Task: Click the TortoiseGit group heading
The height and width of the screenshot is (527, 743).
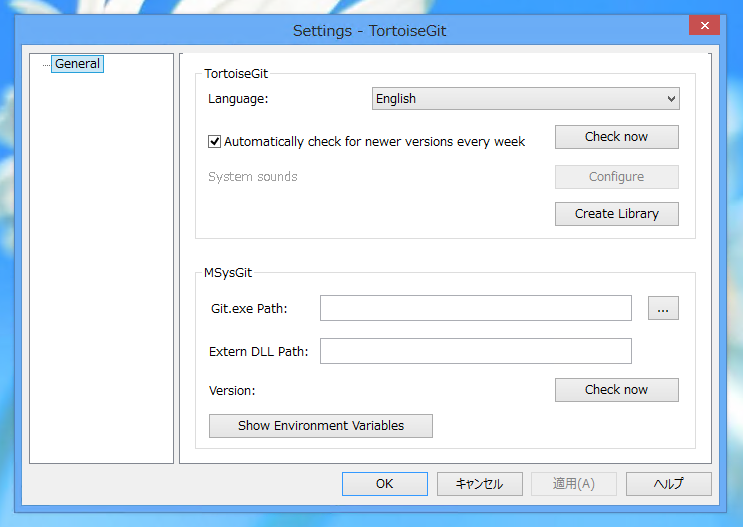Action: (236, 74)
